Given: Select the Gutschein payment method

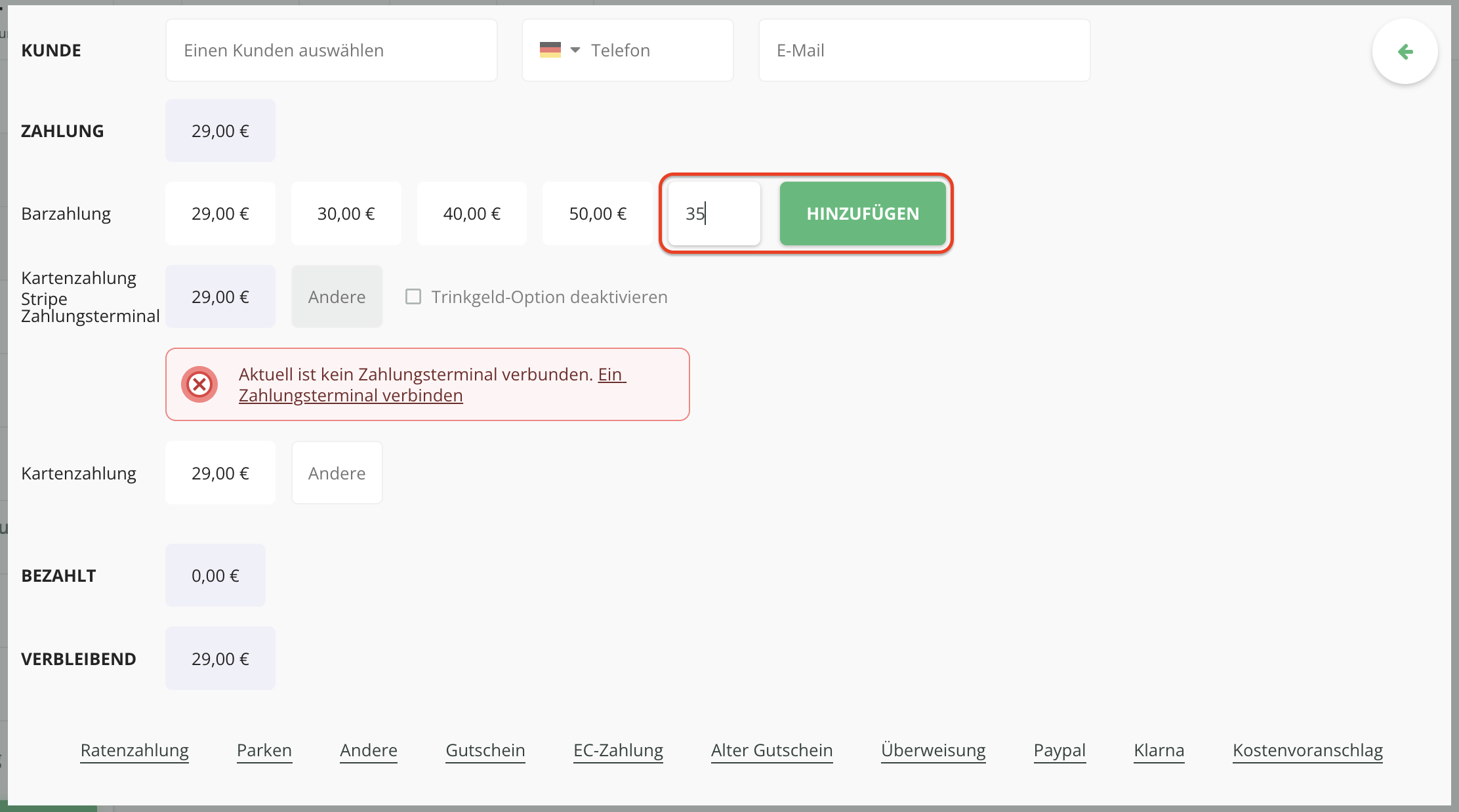Looking at the screenshot, I should pyautogui.click(x=485, y=750).
